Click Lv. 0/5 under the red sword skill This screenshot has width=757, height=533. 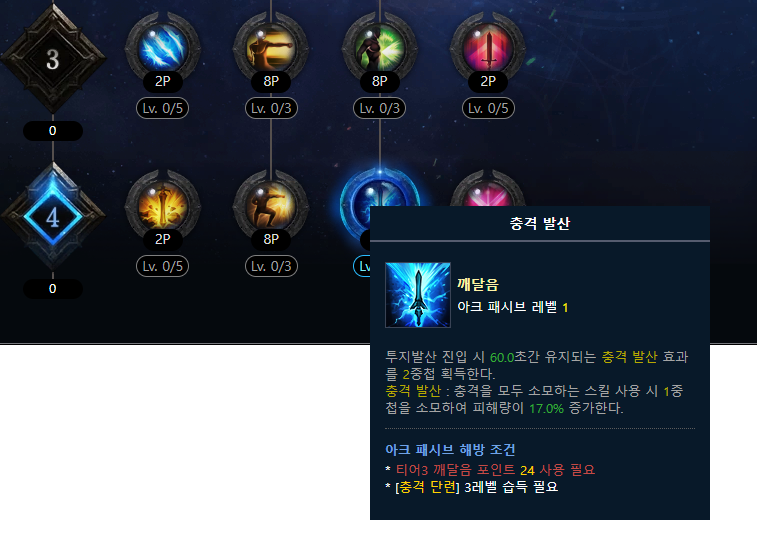click(488, 108)
